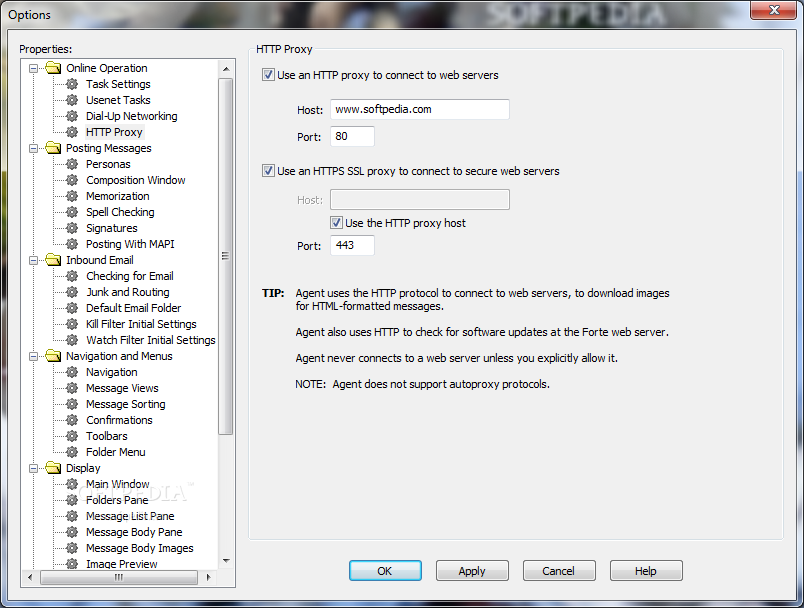
Task: Click the gear icon beside Toolbars
Action: [72, 436]
